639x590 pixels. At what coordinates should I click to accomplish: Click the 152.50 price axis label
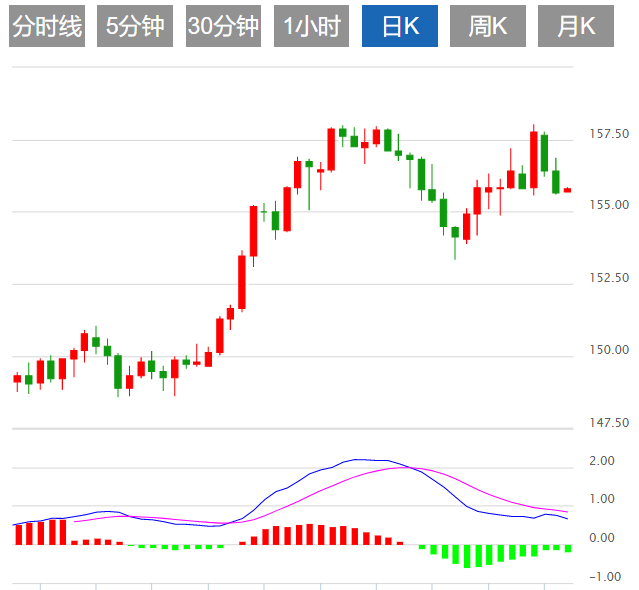[x=609, y=278]
